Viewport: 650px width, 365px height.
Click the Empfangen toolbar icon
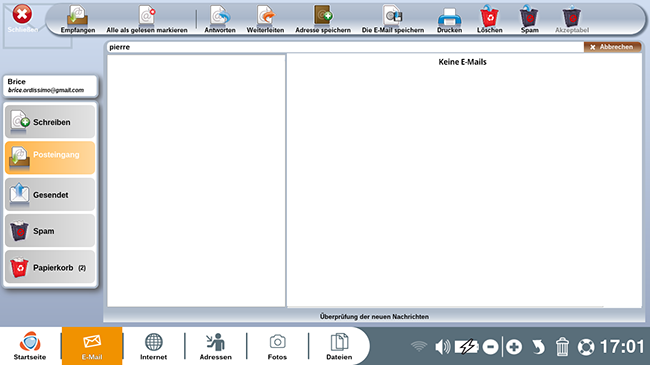78,19
